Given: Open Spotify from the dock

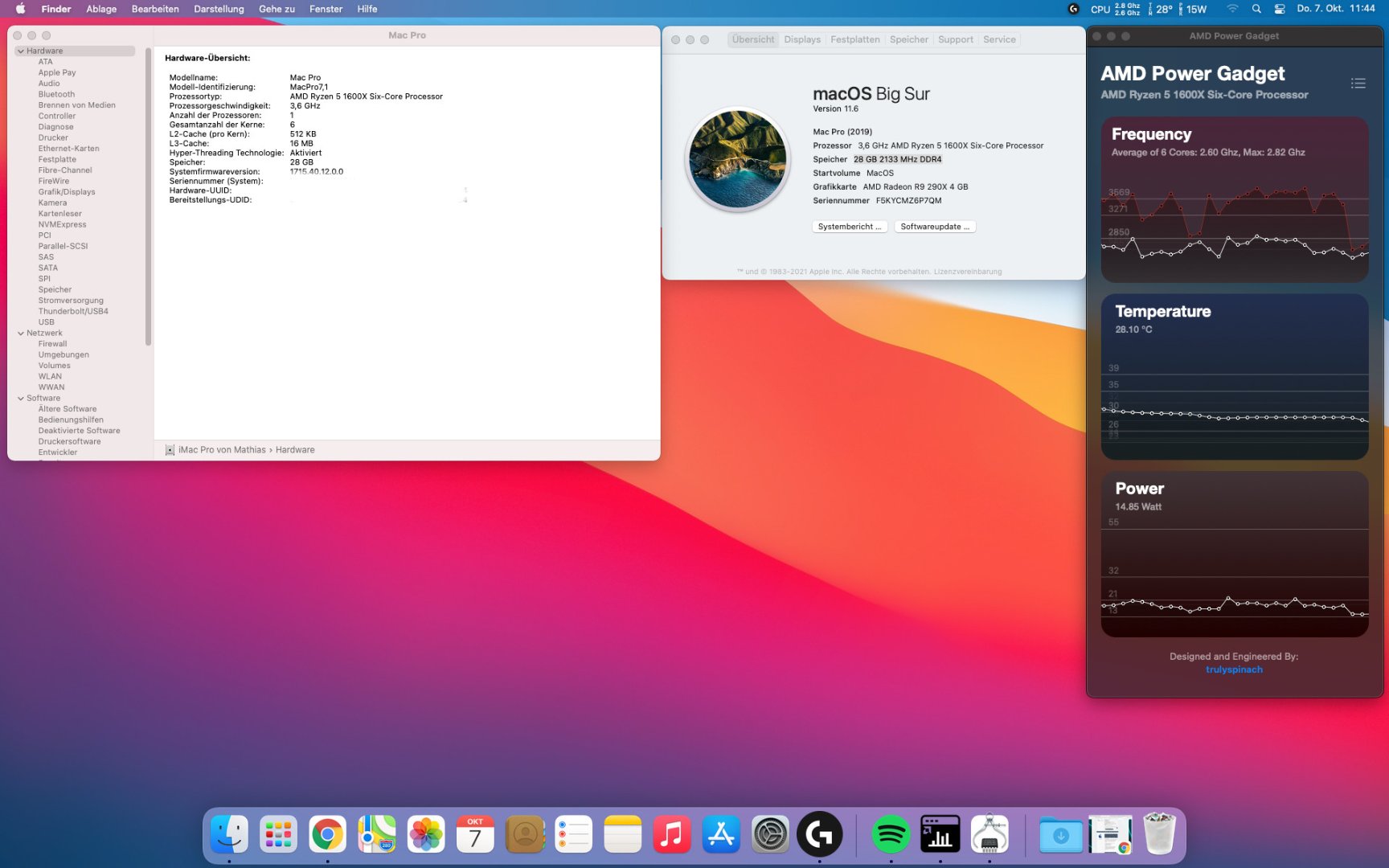Looking at the screenshot, I should (891, 835).
